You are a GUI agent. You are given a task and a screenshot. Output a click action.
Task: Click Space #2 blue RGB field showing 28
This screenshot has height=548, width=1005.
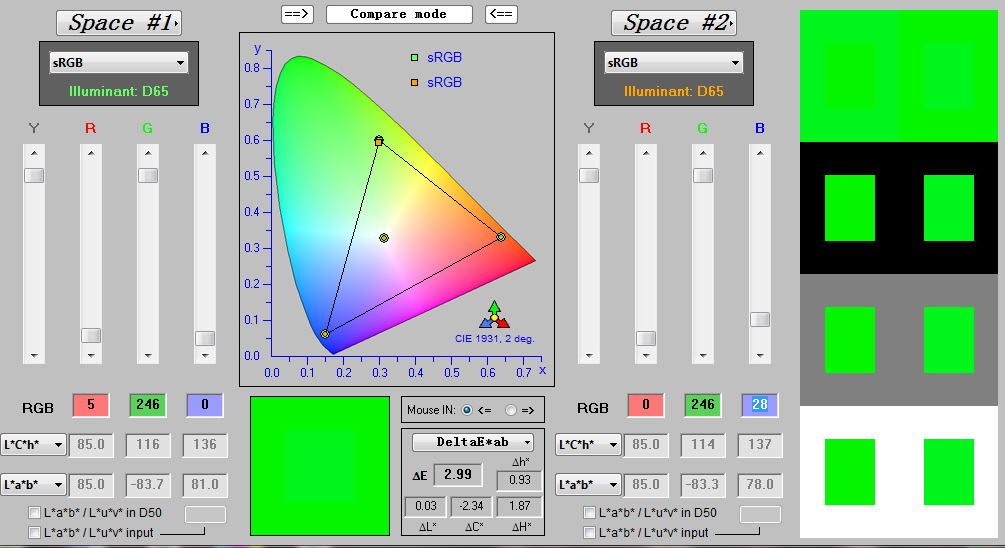coord(760,405)
